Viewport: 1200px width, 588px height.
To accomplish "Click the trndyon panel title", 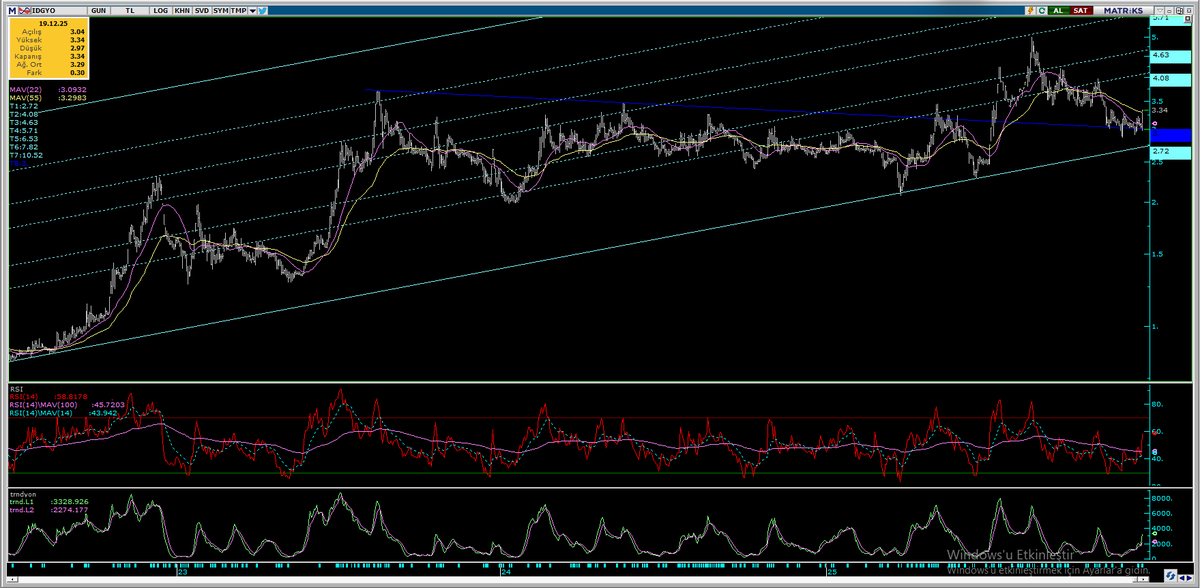I will [x=22, y=494].
